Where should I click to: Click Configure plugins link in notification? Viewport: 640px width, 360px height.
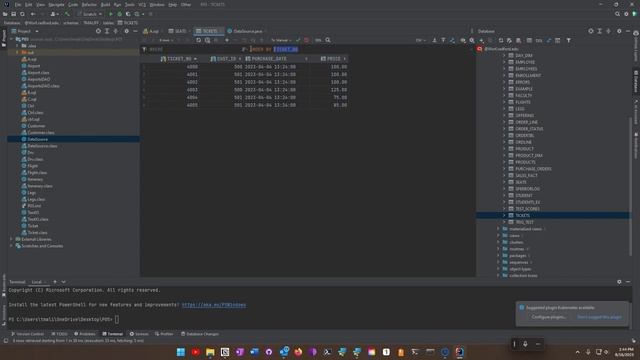click(x=549, y=317)
